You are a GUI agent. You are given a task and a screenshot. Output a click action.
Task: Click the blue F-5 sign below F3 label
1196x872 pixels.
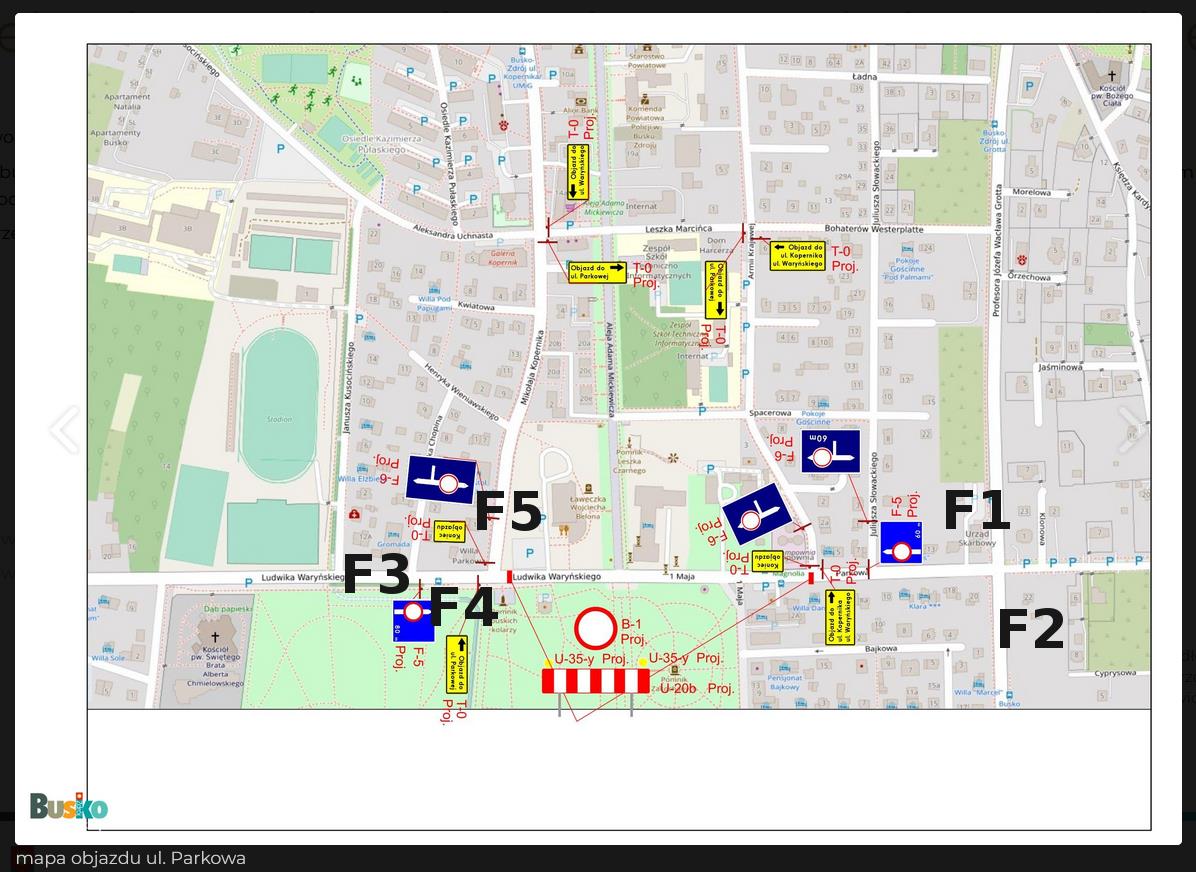(413, 620)
